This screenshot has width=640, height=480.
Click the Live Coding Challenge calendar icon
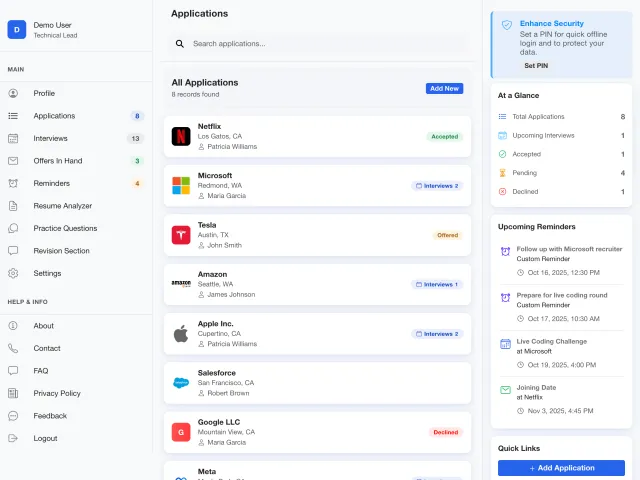point(505,344)
